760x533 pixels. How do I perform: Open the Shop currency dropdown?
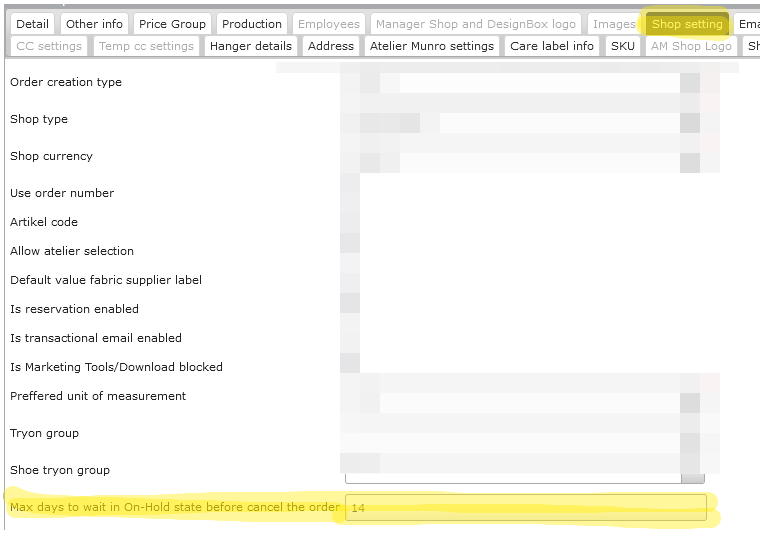(690, 157)
